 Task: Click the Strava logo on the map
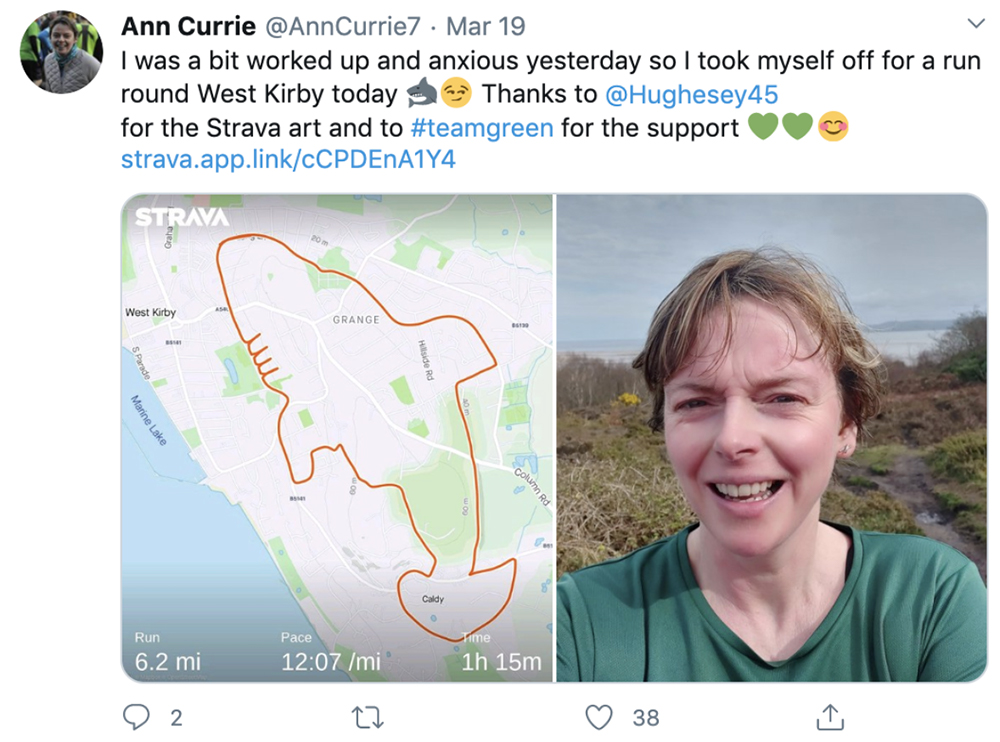click(x=182, y=217)
